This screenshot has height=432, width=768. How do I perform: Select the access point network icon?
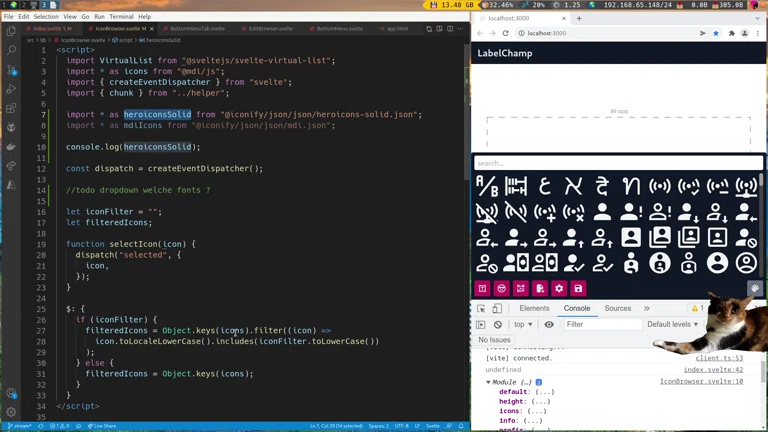coord(746,187)
